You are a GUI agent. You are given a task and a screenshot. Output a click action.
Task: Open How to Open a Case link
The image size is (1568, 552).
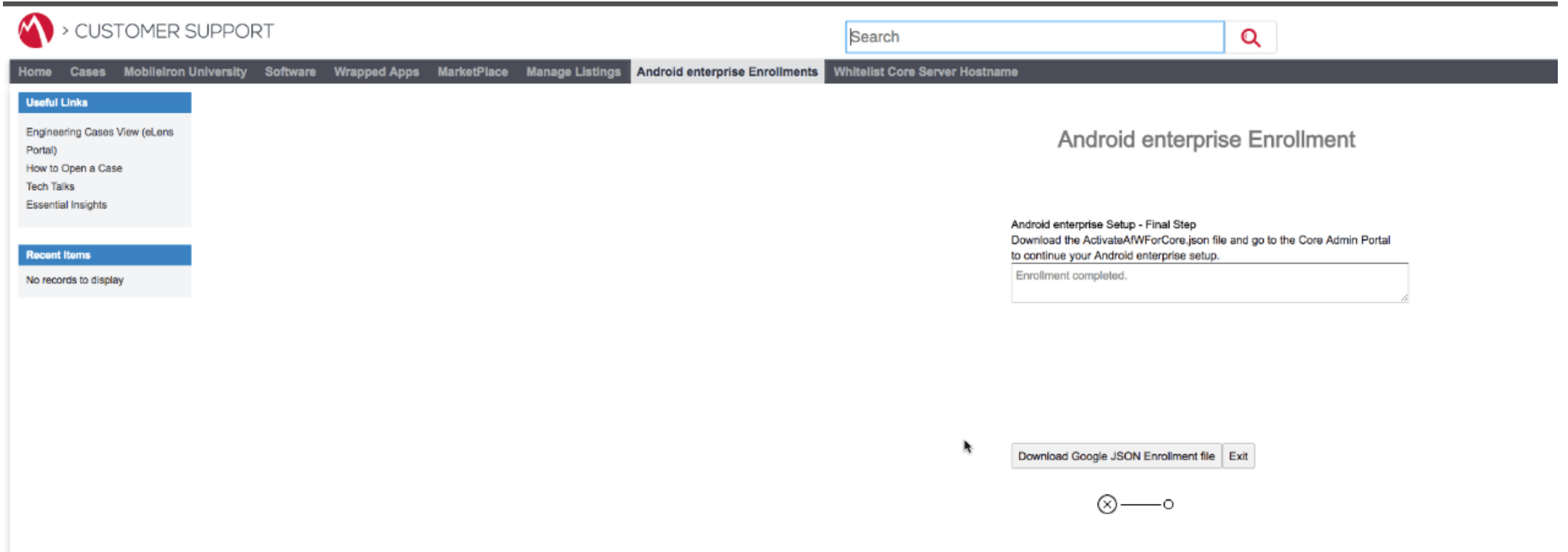[74, 168]
